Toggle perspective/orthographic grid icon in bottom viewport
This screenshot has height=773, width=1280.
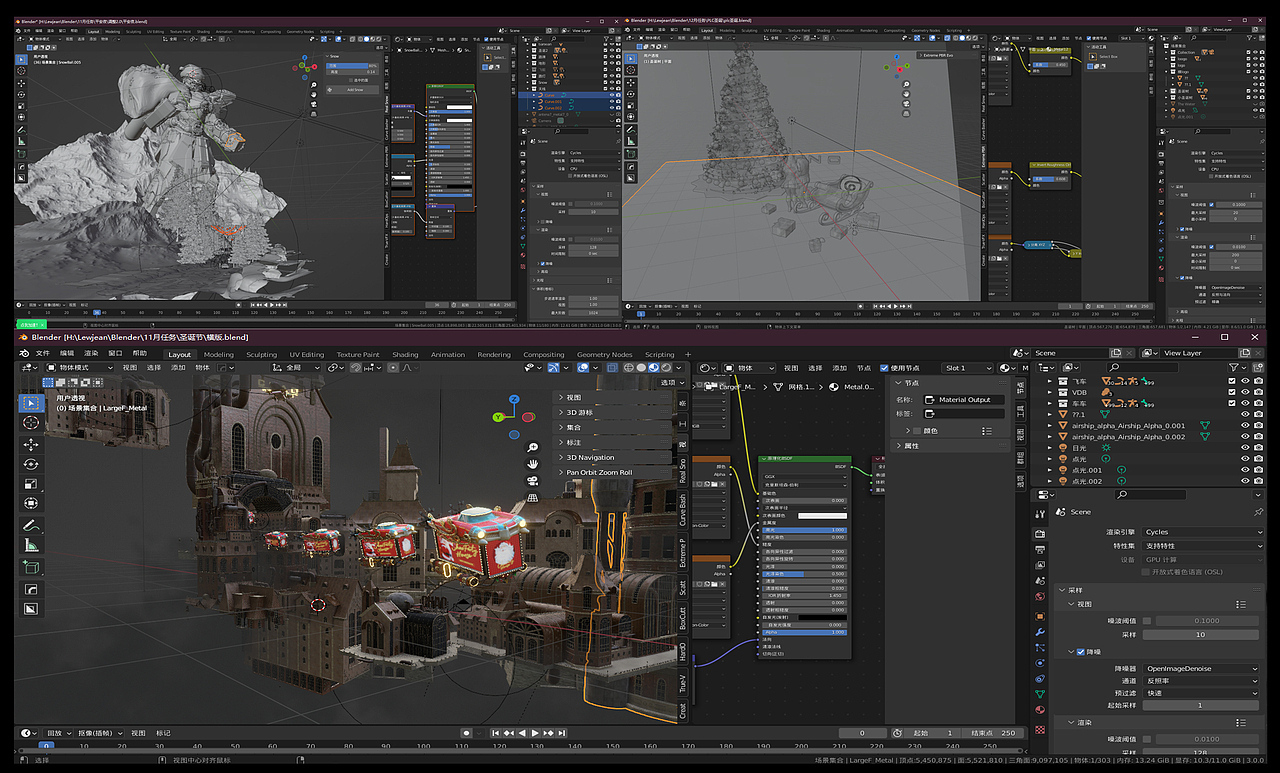[534, 497]
